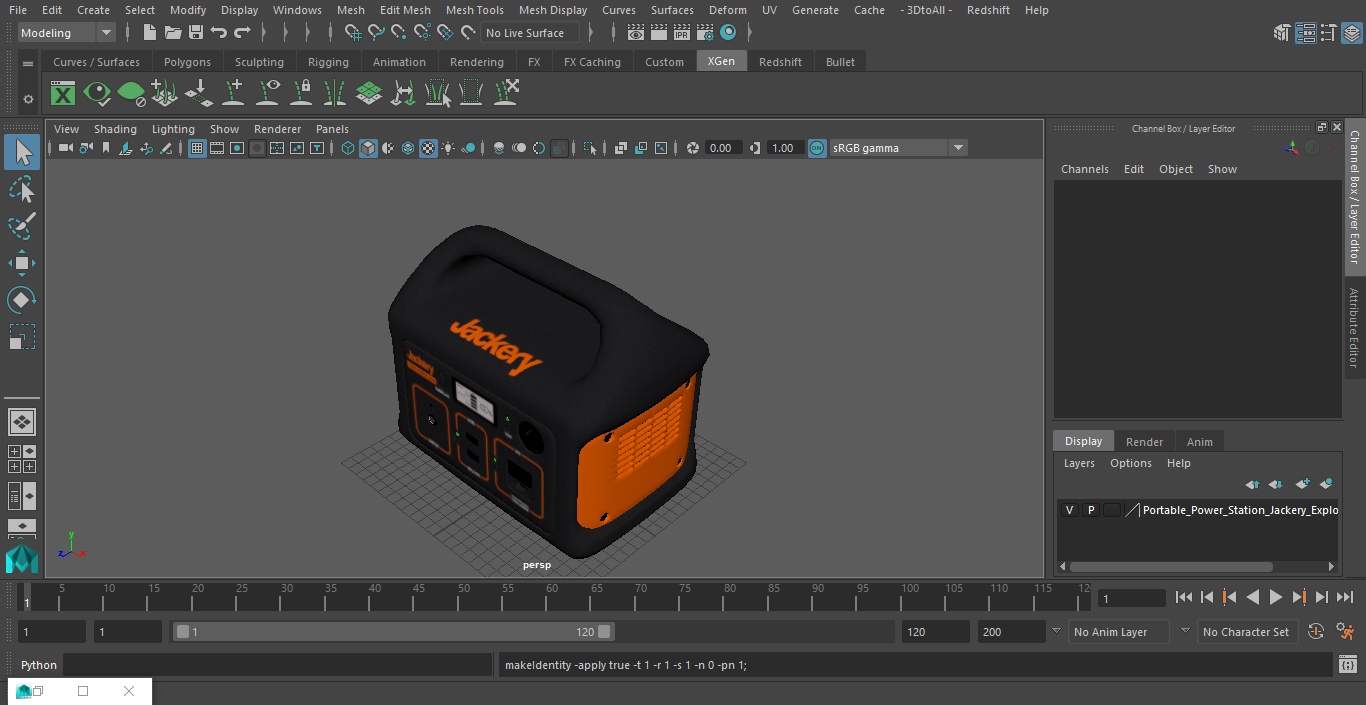Image resolution: width=1366 pixels, height=705 pixels.
Task: Click the delete guide X icon on shelf
Action: 505,94
